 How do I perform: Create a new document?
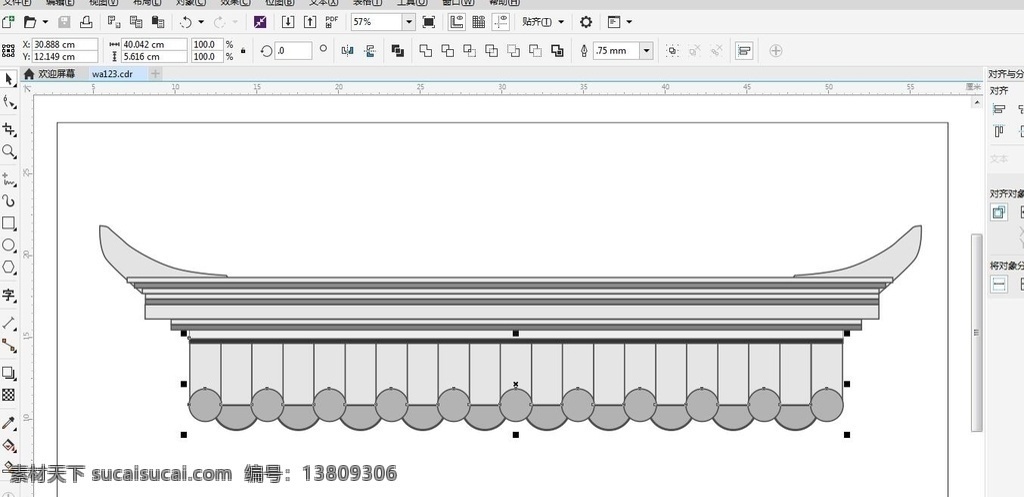8,22
